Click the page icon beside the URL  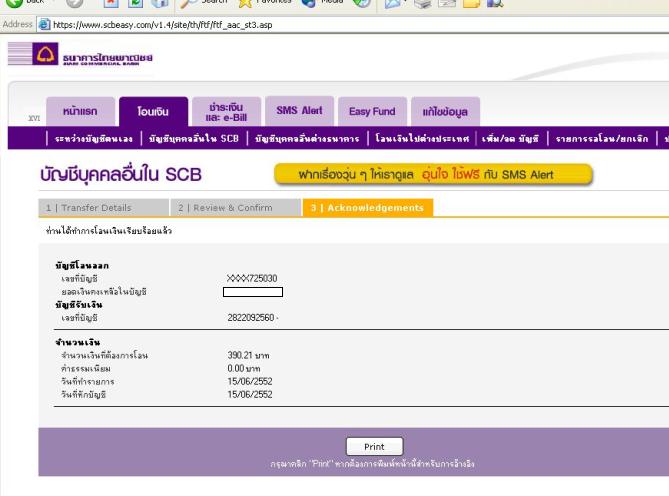coord(44,24)
